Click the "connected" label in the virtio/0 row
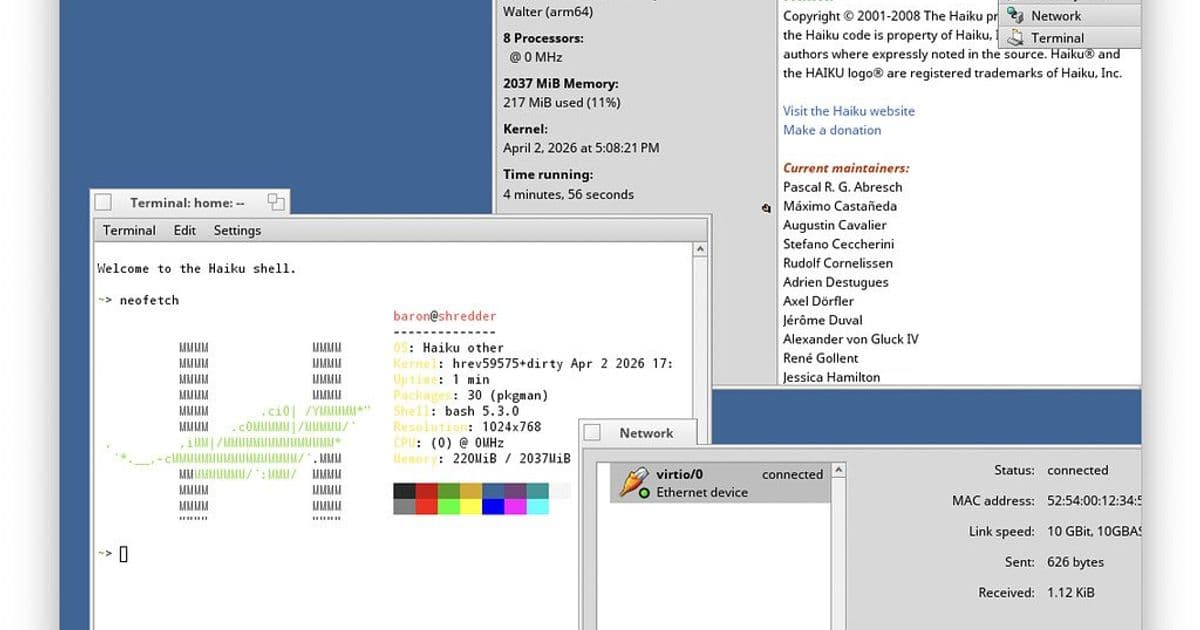Screen dimensions: 1200x630 click(x=792, y=474)
